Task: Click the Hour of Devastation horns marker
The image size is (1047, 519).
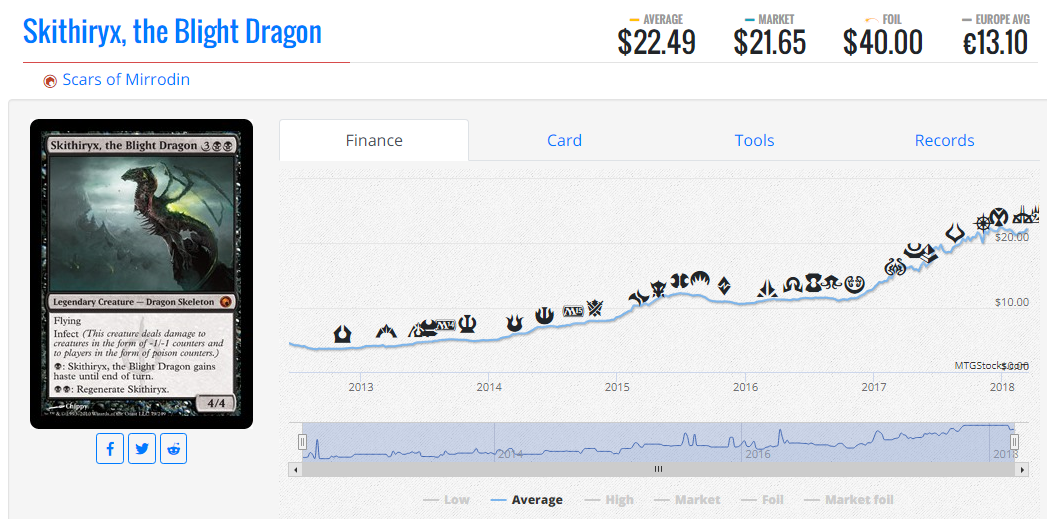Action: coord(956,232)
